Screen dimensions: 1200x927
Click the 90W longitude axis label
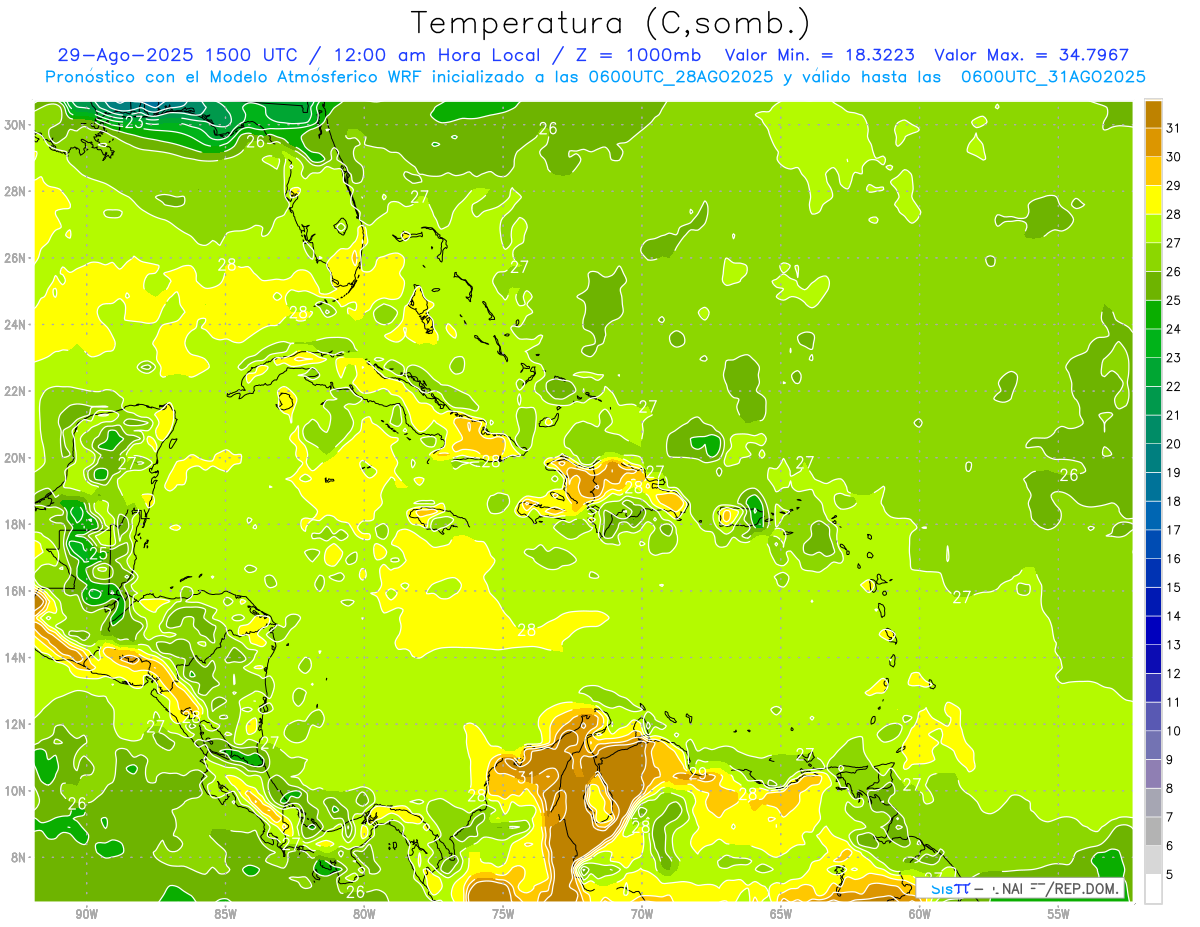[86, 914]
